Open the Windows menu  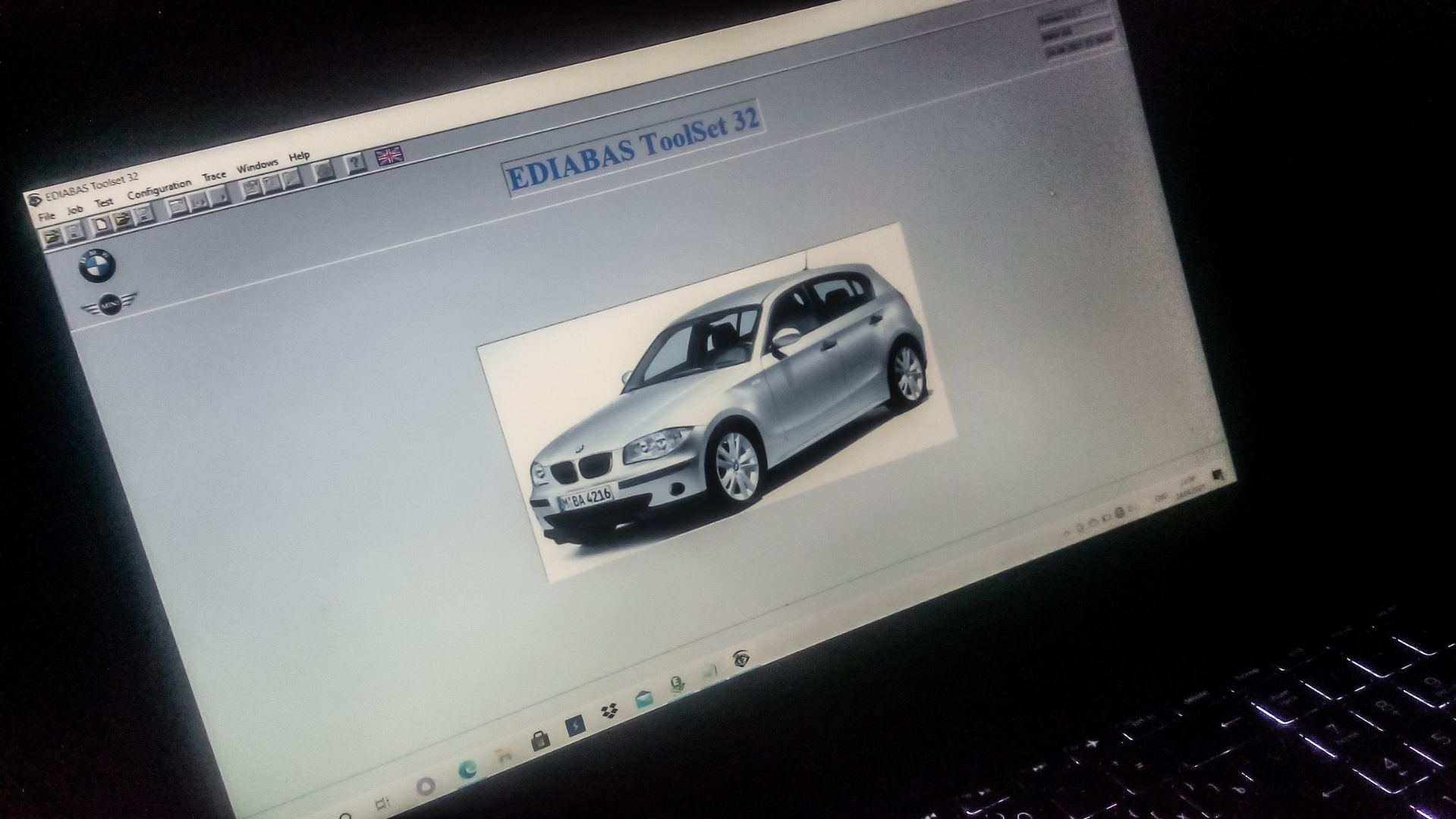(257, 166)
